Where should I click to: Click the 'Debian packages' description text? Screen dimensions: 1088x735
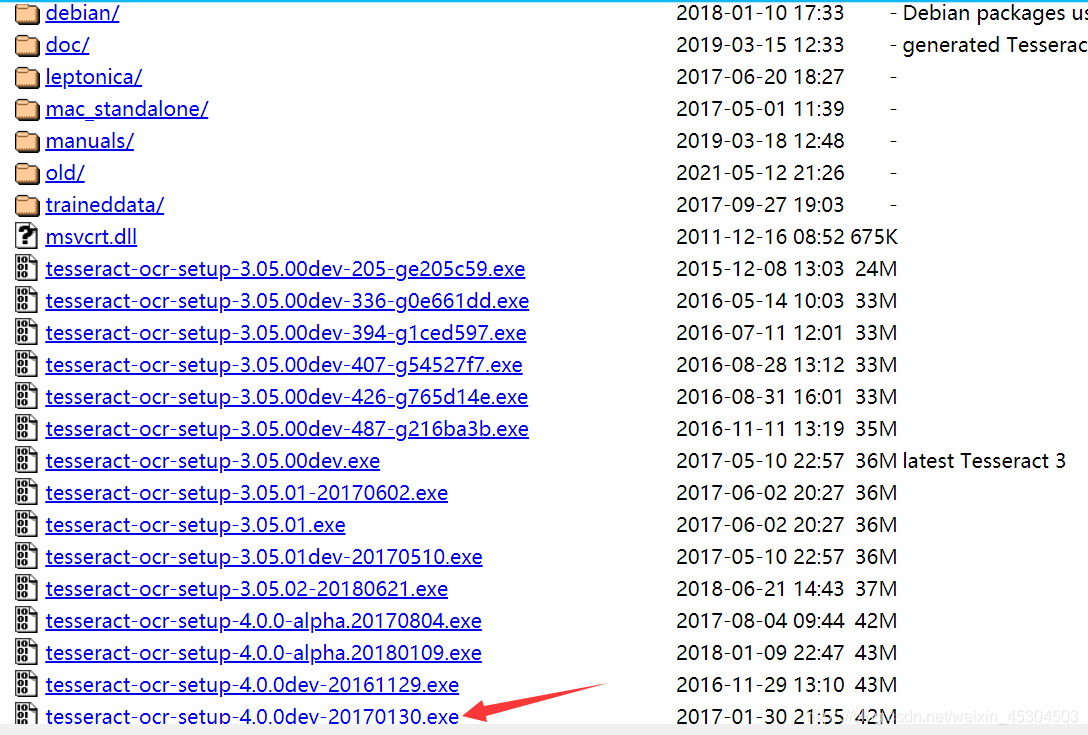pyautogui.click(x=995, y=13)
